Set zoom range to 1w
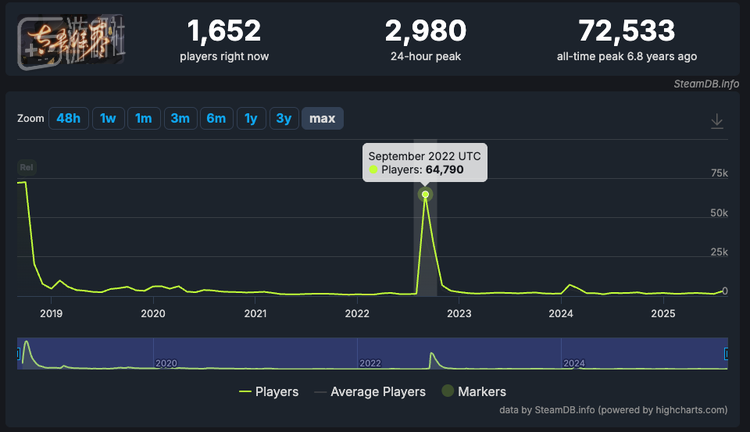 pos(108,119)
